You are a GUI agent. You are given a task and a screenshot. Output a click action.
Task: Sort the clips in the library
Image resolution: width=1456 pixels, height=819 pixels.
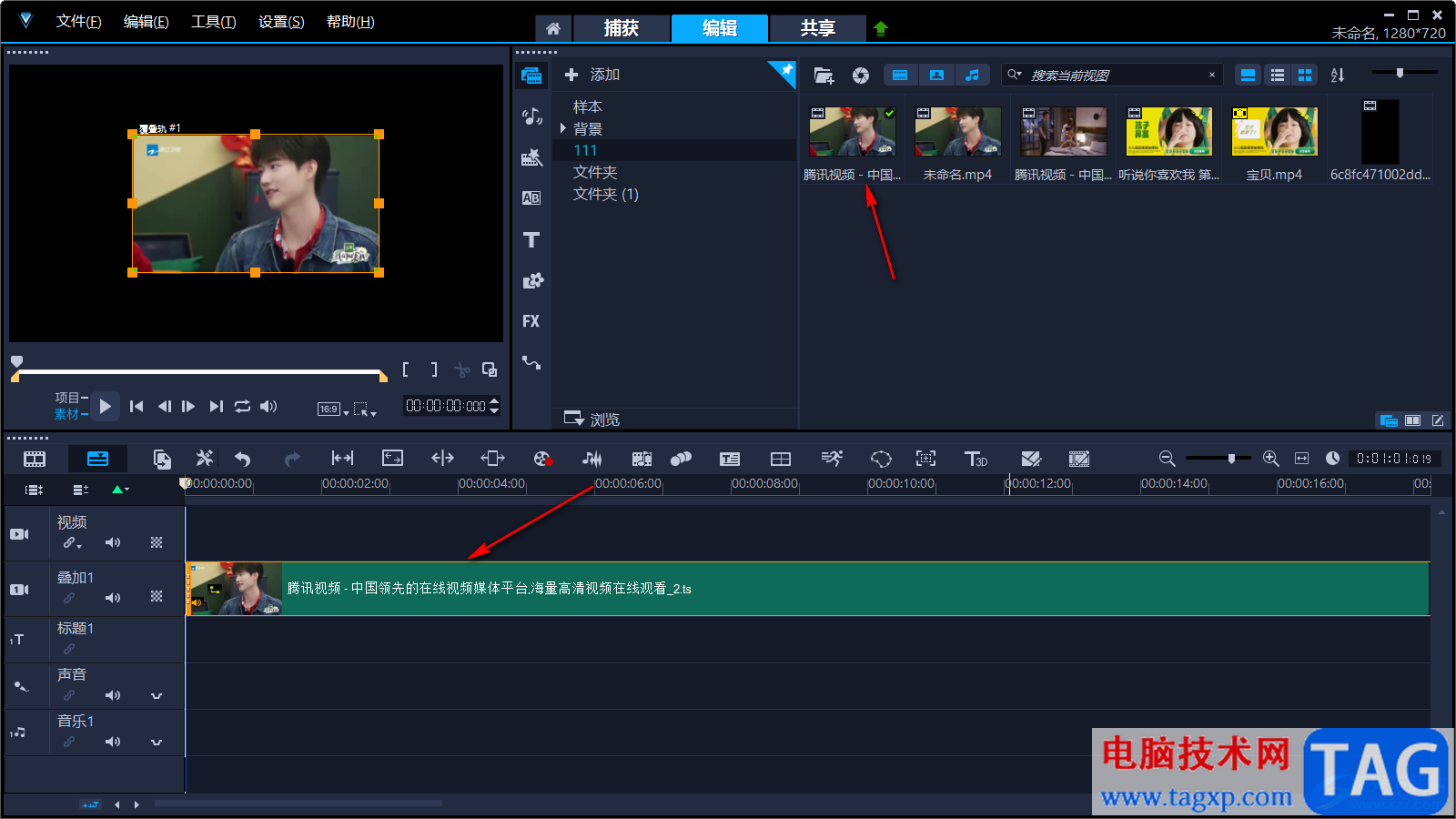(1338, 76)
